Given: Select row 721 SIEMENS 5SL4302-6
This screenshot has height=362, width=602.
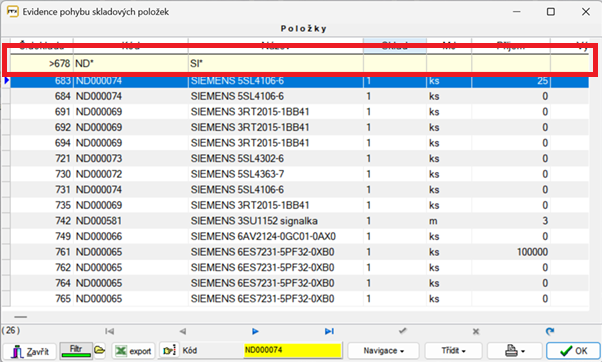Looking at the screenshot, I should click(299, 158).
